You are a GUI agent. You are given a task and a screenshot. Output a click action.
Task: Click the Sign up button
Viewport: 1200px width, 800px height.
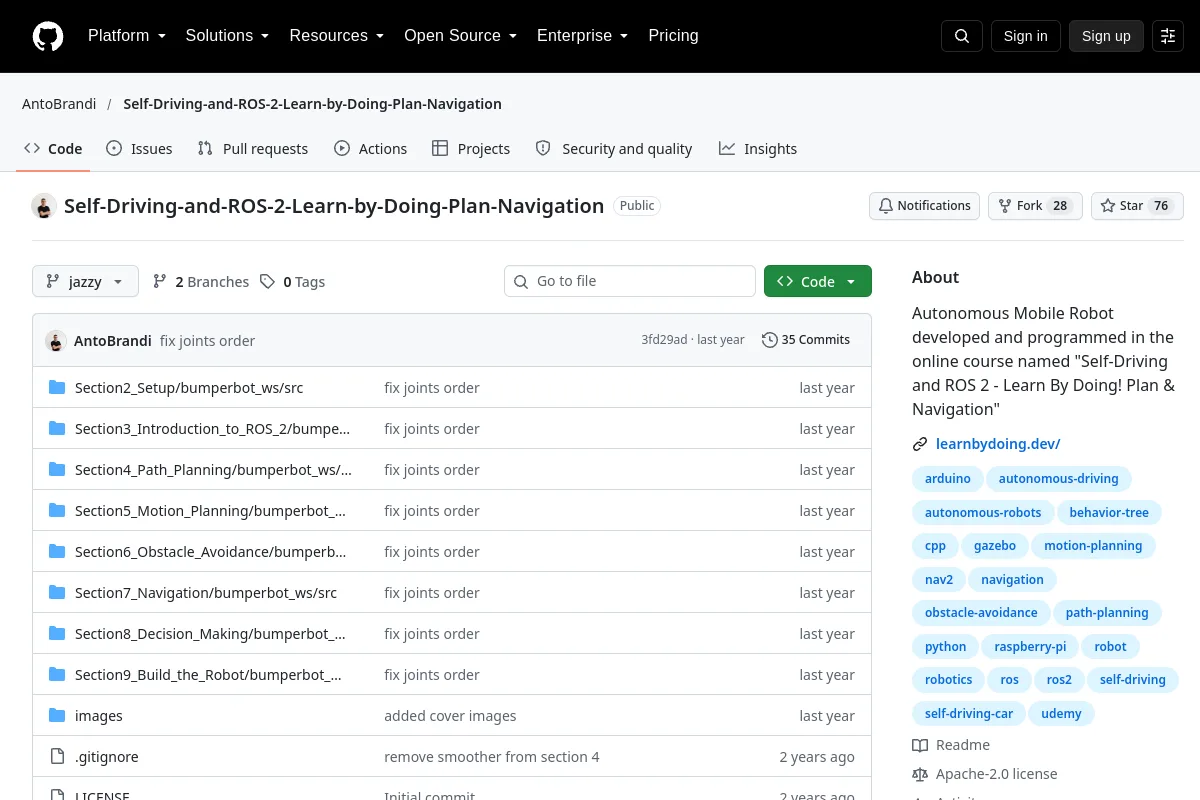(x=1106, y=36)
